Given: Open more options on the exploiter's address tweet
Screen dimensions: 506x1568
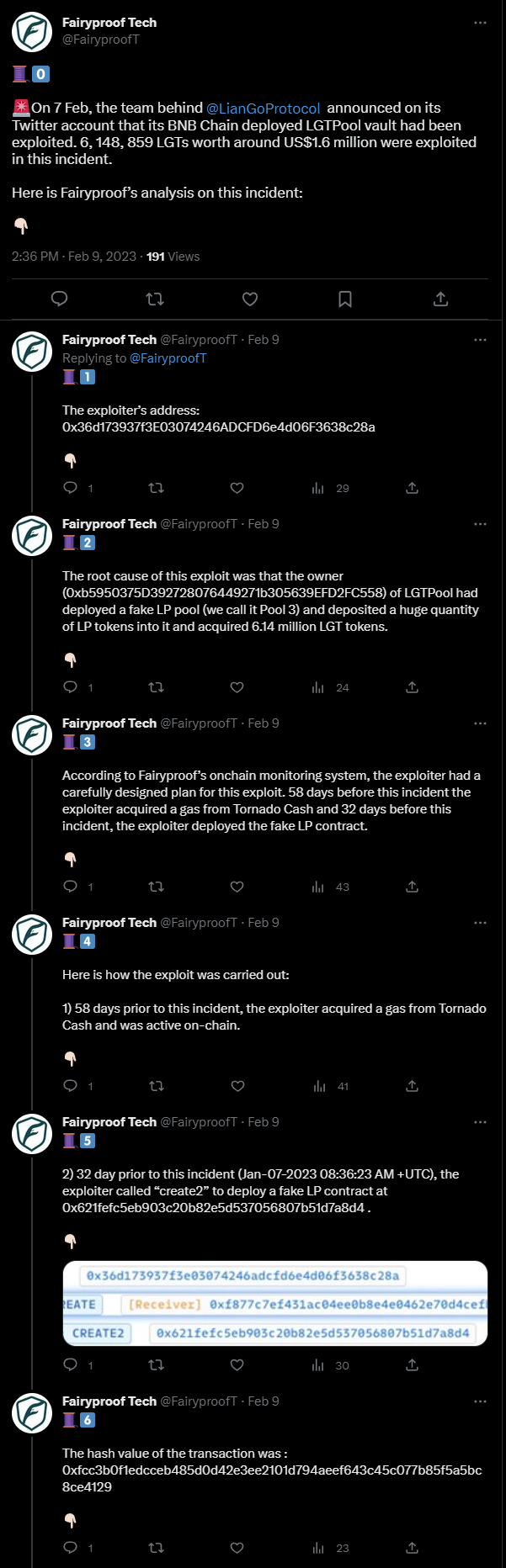Looking at the screenshot, I should pyautogui.click(x=480, y=340).
